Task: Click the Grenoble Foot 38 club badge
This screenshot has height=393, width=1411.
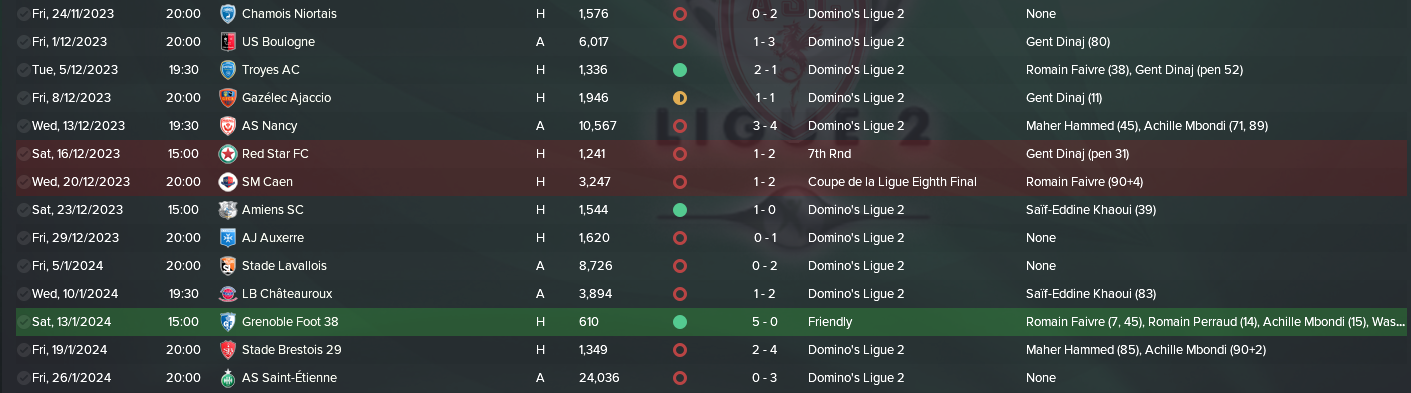Action: pyautogui.click(x=227, y=322)
